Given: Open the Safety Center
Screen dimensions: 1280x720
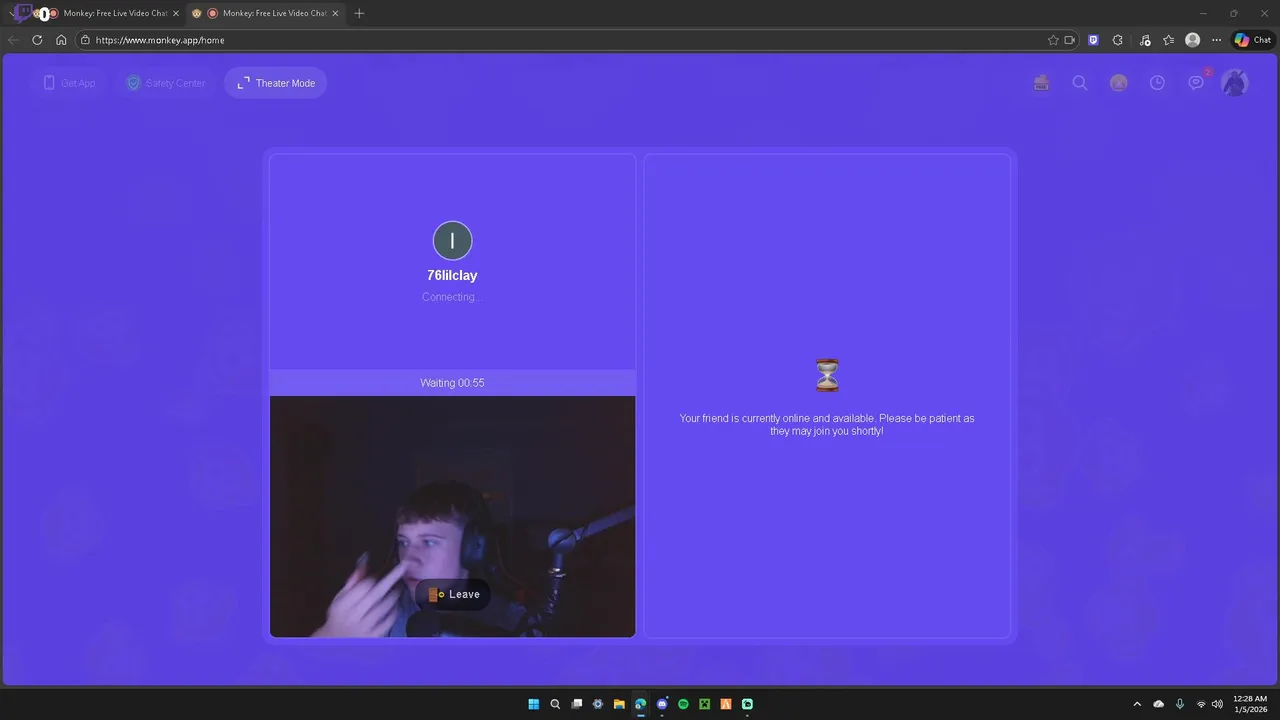Looking at the screenshot, I should 166,83.
